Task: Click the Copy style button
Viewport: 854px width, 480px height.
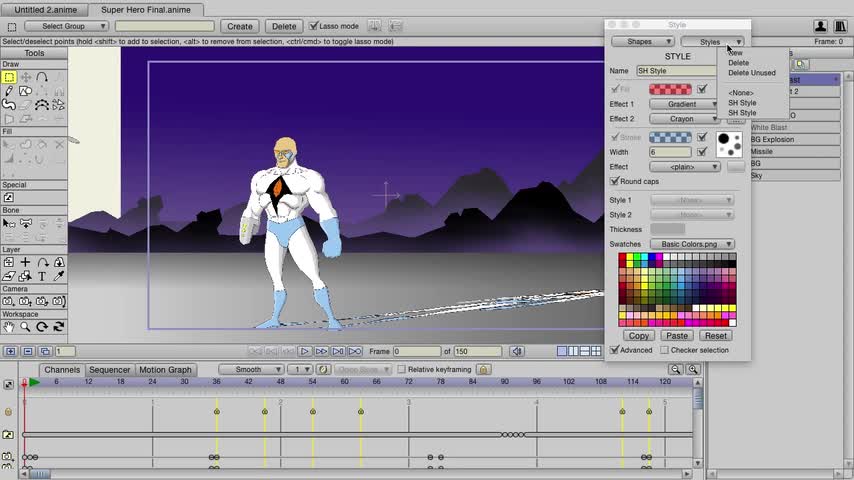Action: click(x=638, y=336)
